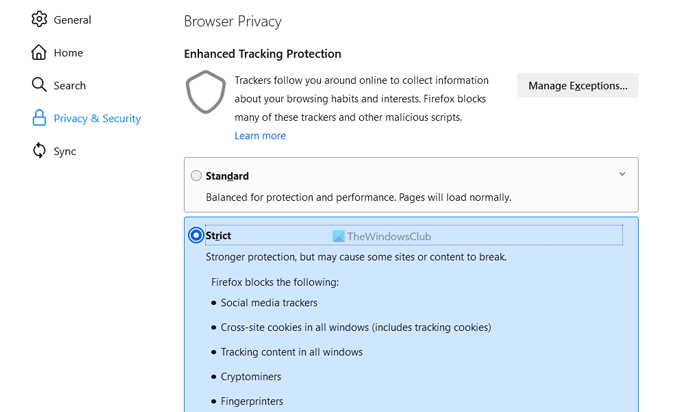Click the Search magnifier icon
Screen dimensions: 700x412
tap(39, 85)
